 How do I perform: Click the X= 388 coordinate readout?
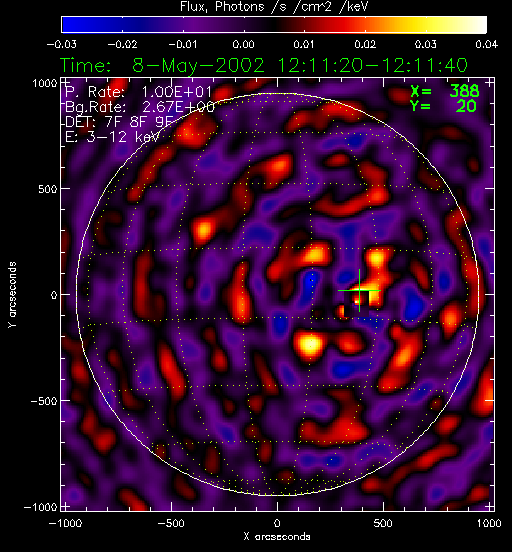445,91
